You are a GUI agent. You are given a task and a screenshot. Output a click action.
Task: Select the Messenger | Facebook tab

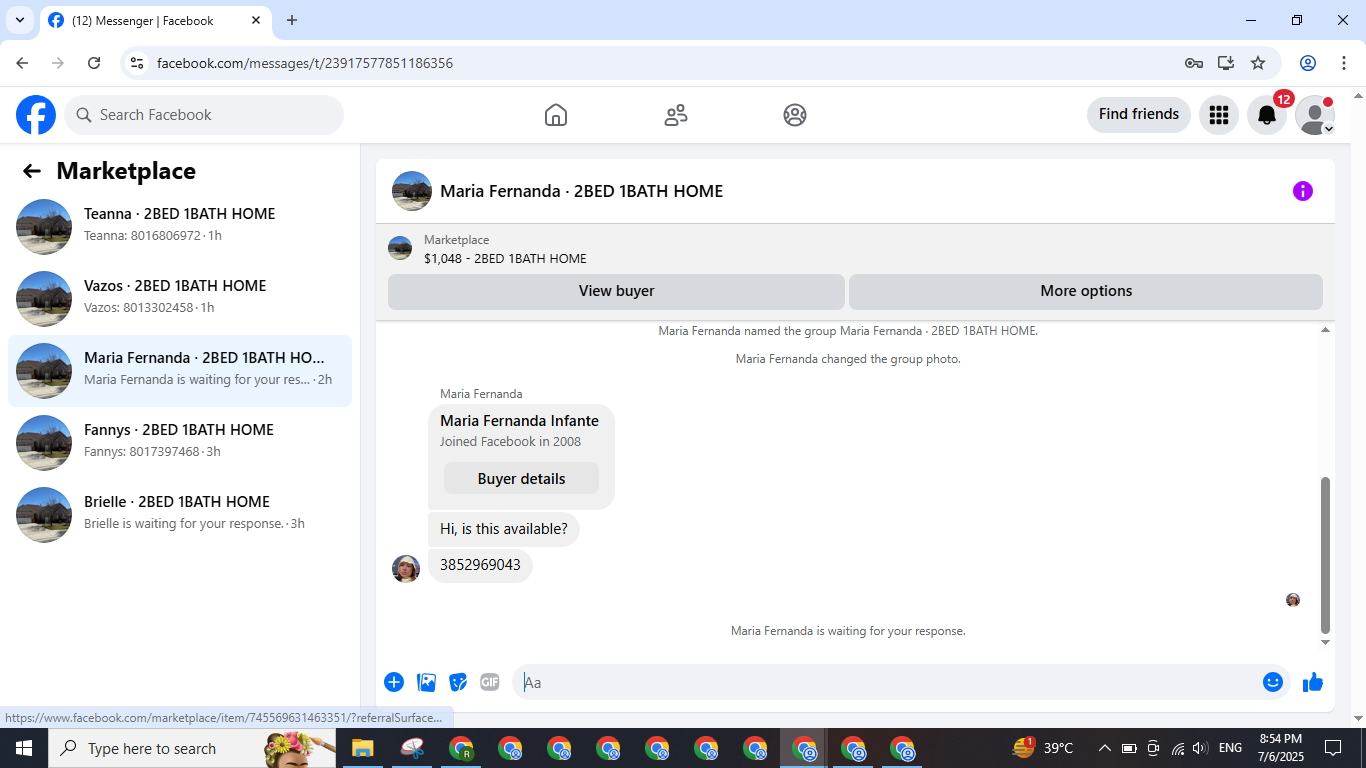point(155,20)
